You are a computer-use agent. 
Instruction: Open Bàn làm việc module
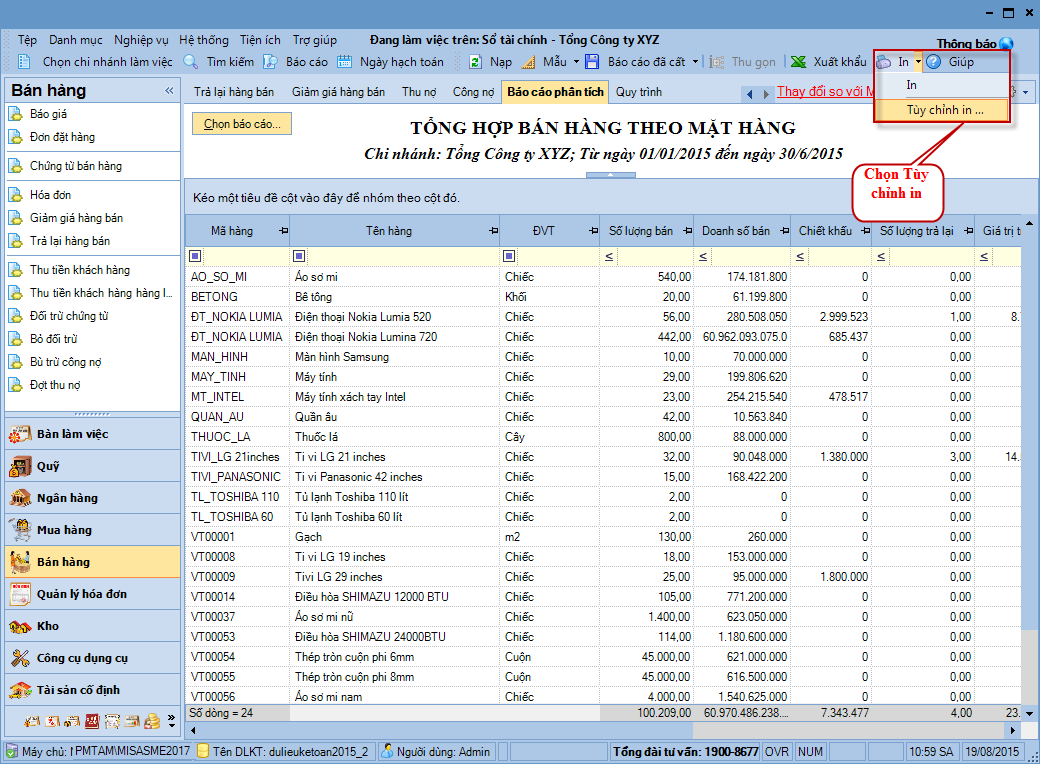[x=93, y=434]
